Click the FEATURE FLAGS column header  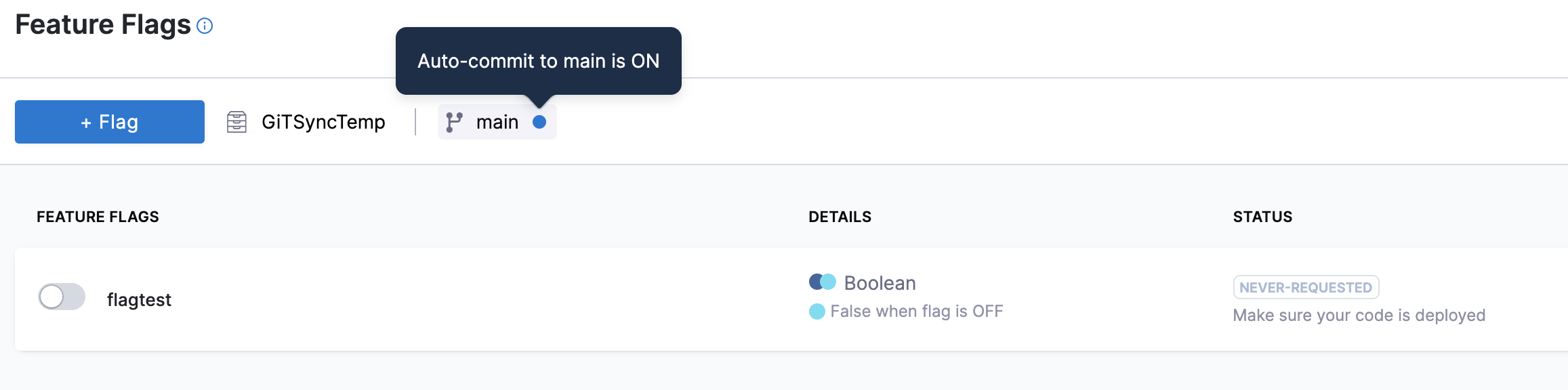(x=98, y=217)
